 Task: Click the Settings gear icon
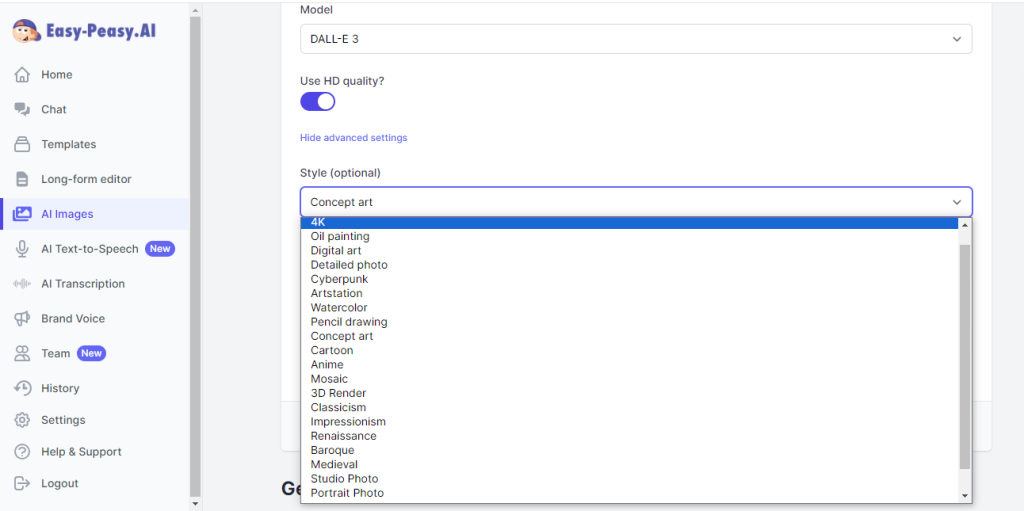tap(22, 420)
